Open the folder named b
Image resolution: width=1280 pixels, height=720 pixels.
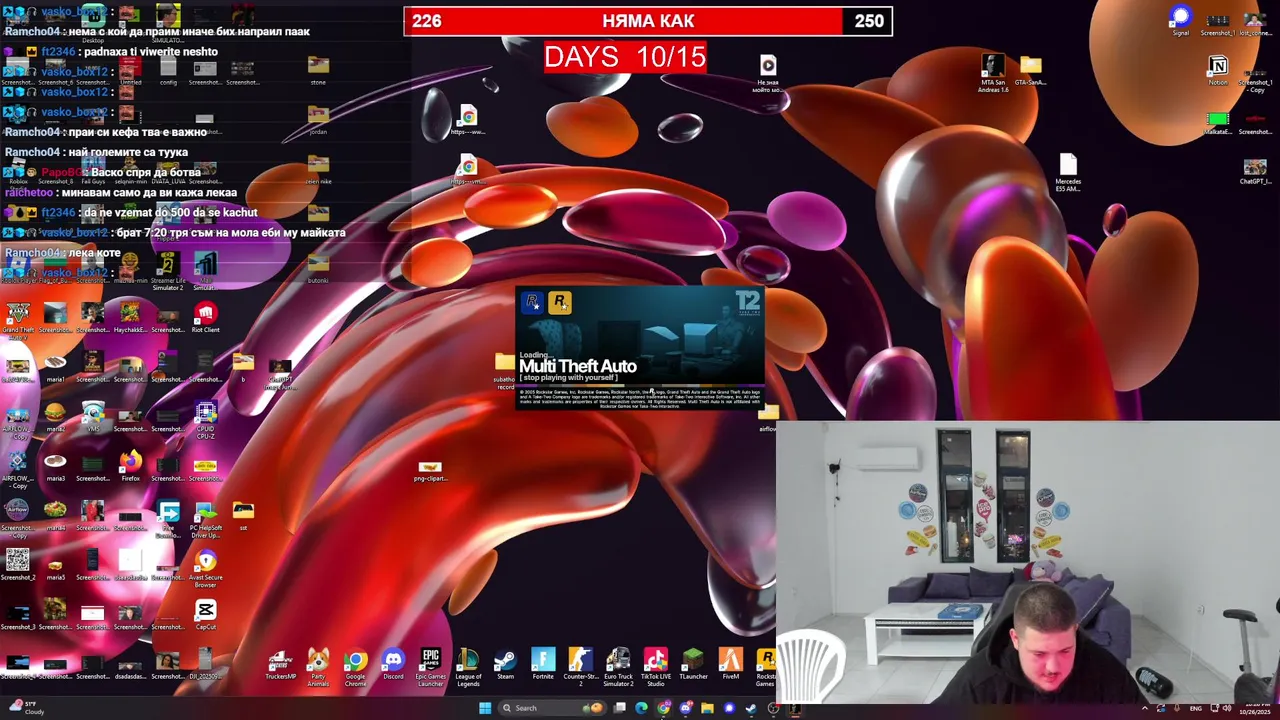[x=243, y=366]
